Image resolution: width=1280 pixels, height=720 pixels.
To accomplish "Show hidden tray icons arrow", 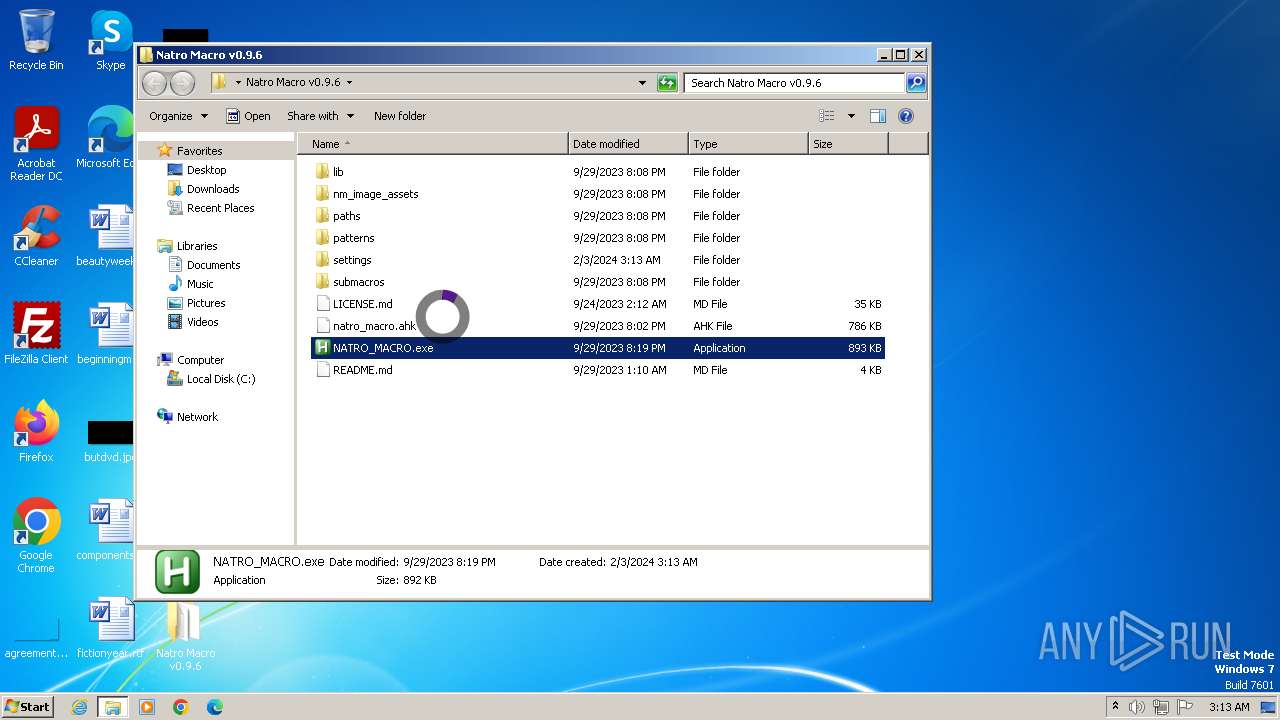I will [x=1115, y=707].
